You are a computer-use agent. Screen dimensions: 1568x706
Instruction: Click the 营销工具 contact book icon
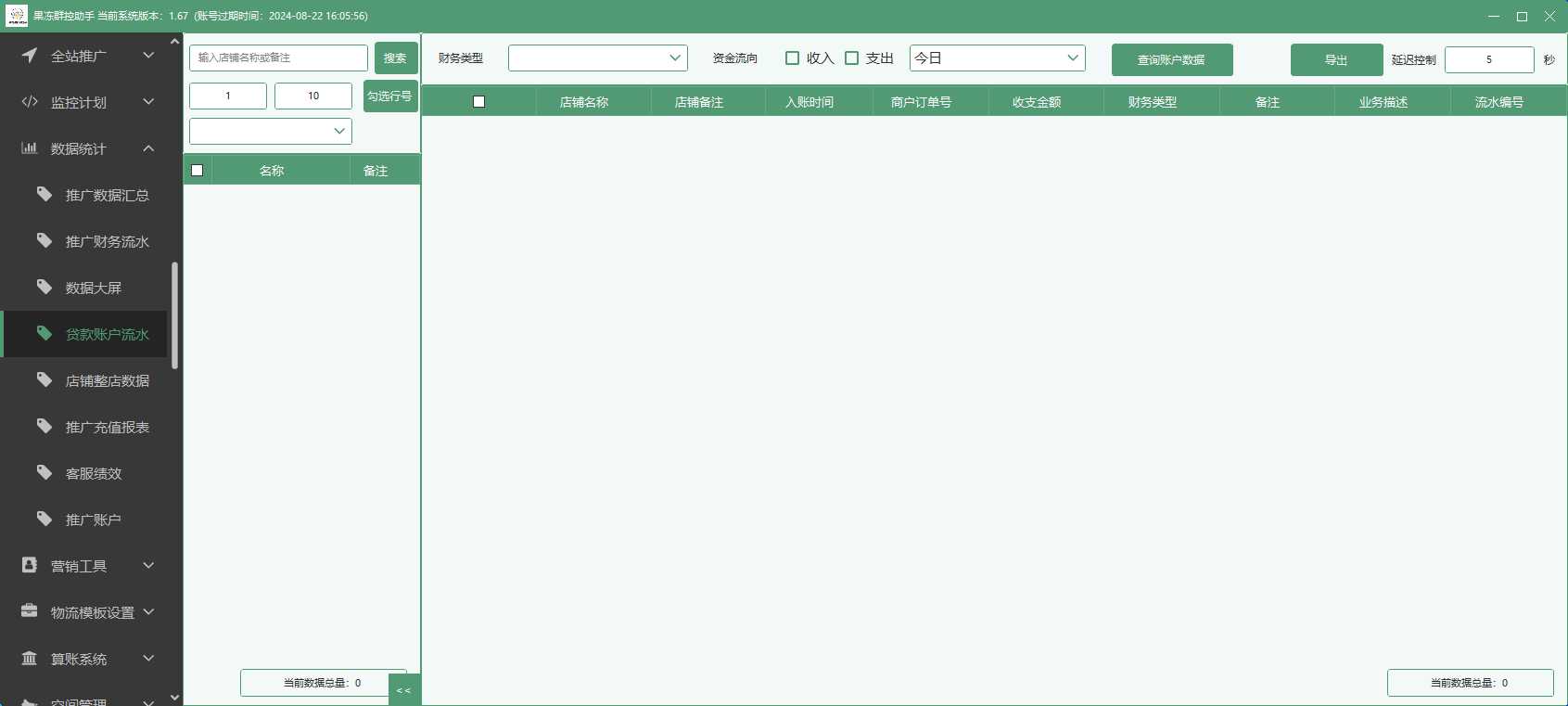click(x=30, y=565)
